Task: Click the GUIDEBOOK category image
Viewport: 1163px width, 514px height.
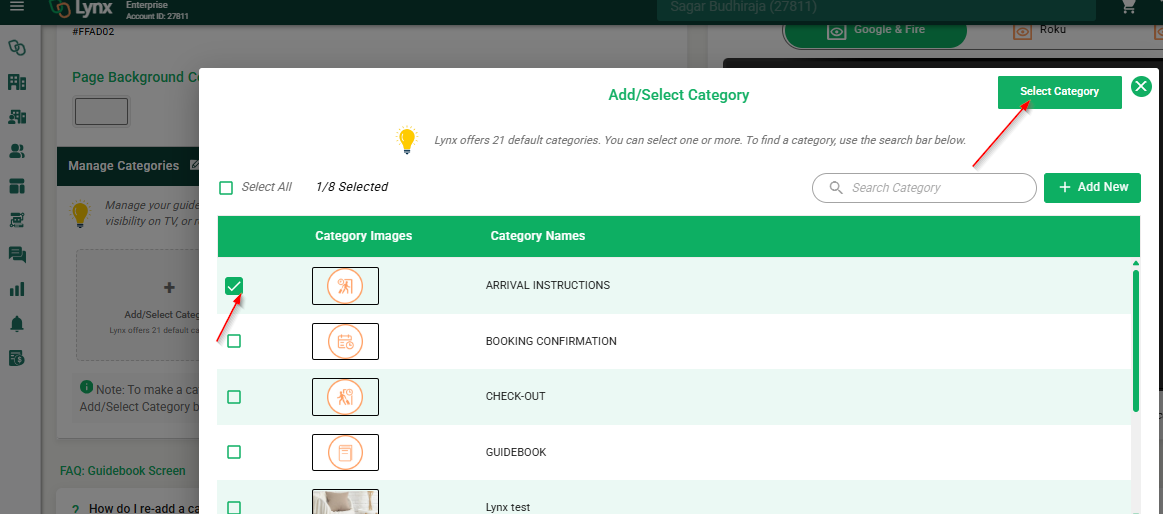Action: pyautogui.click(x=346, y=452)
